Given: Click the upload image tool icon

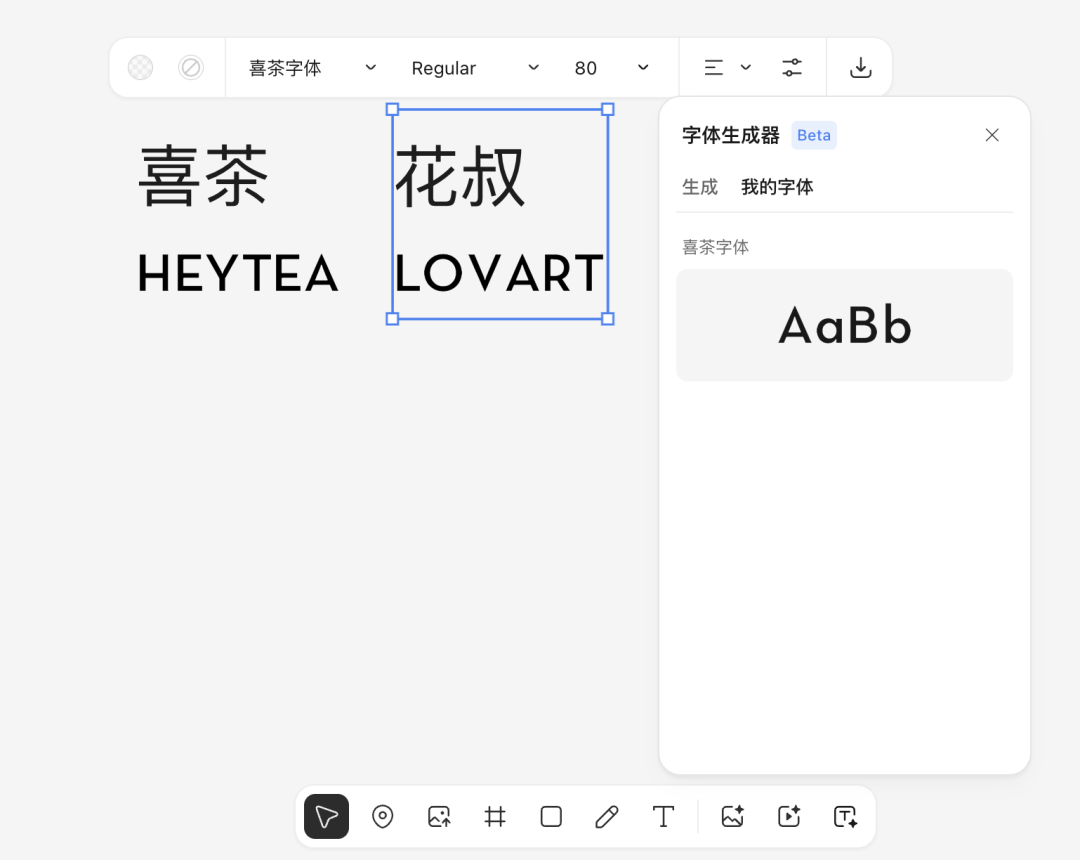Looking at the screenshot, I should pyautogui.click(x=439, y=817).
